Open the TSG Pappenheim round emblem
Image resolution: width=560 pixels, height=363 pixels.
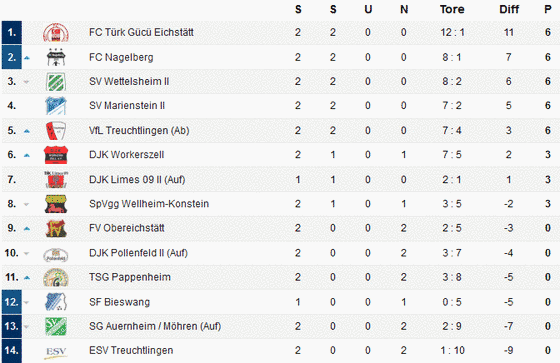(56, 277)
